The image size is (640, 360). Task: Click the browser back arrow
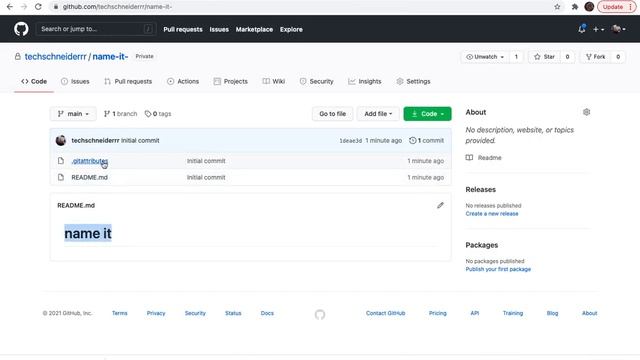click(x=10, y=7)
